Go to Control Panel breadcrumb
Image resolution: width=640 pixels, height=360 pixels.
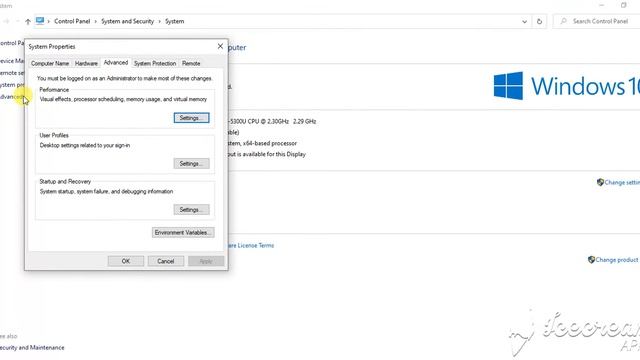pyautogui.click(x=72, y=21)
